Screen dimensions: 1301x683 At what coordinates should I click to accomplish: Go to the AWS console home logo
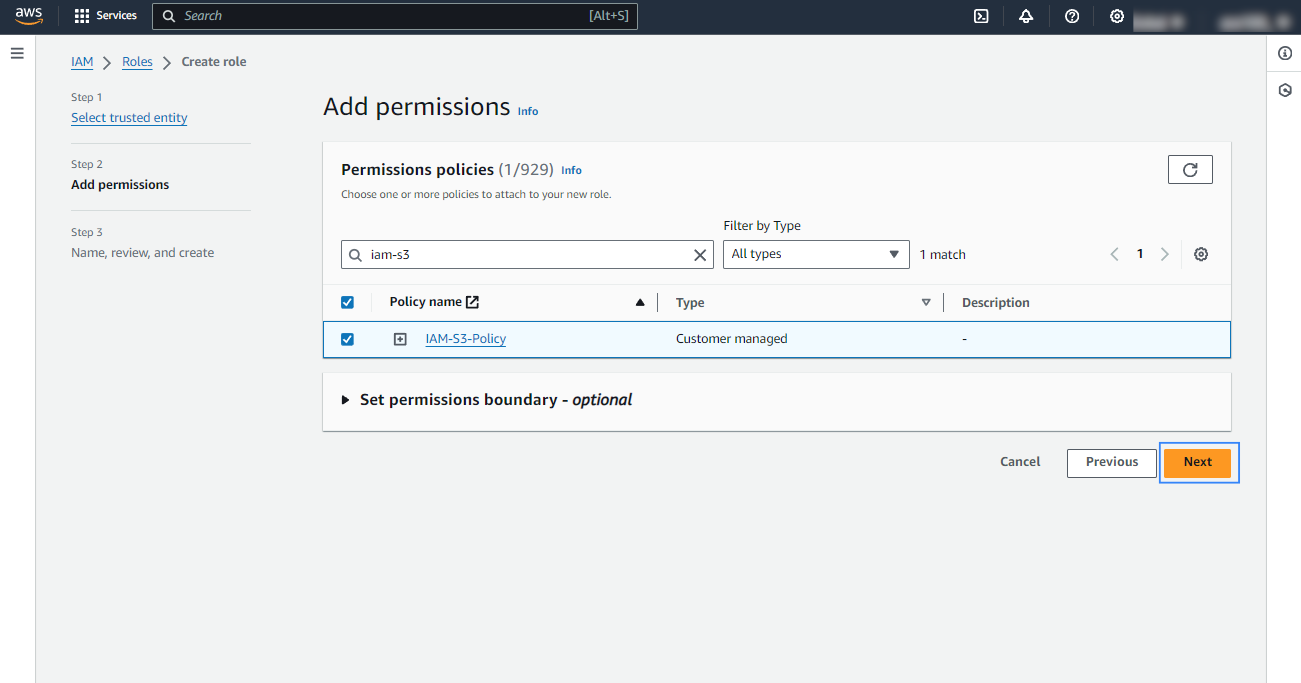(29, 15)
